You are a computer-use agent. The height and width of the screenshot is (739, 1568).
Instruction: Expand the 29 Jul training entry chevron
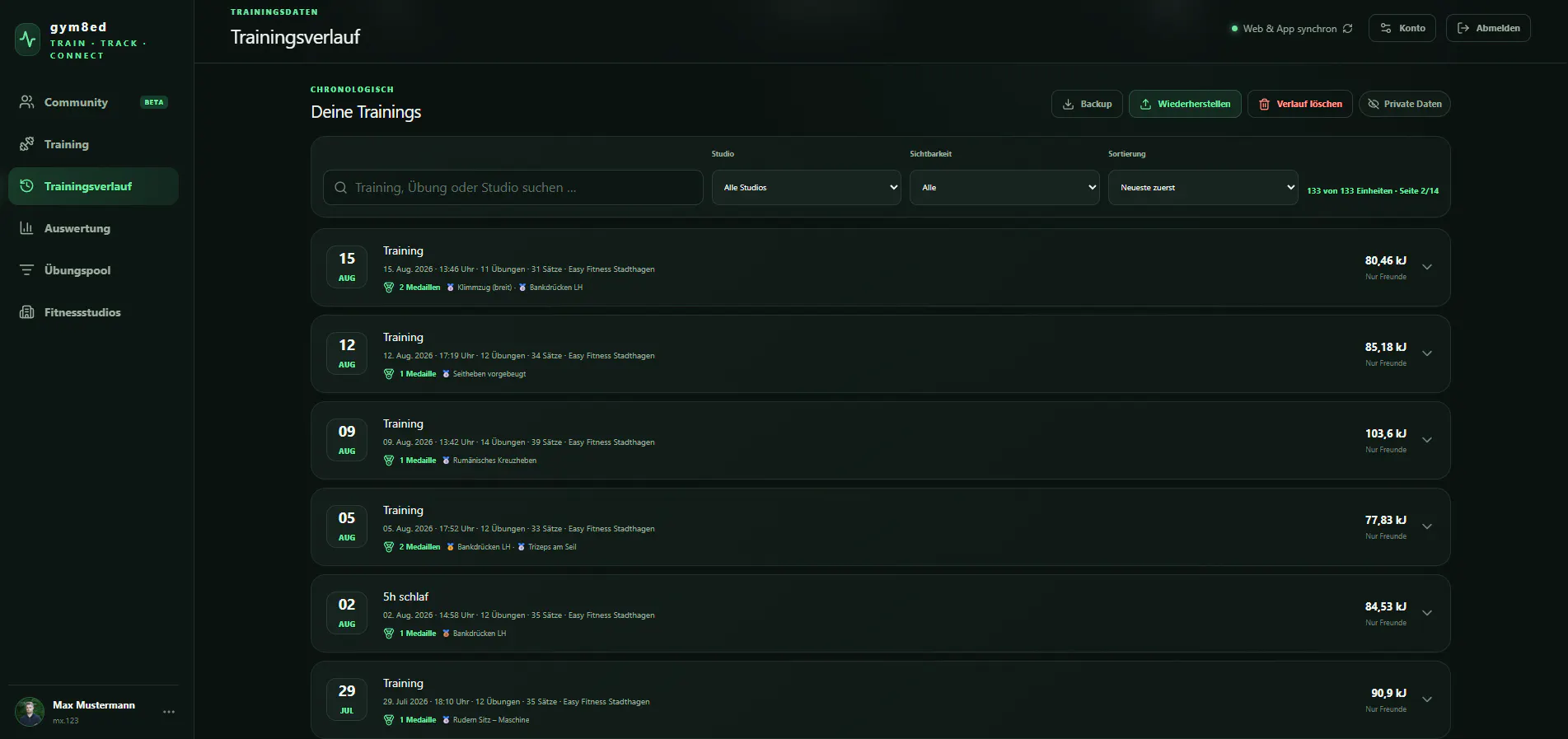coord(1427,699)
